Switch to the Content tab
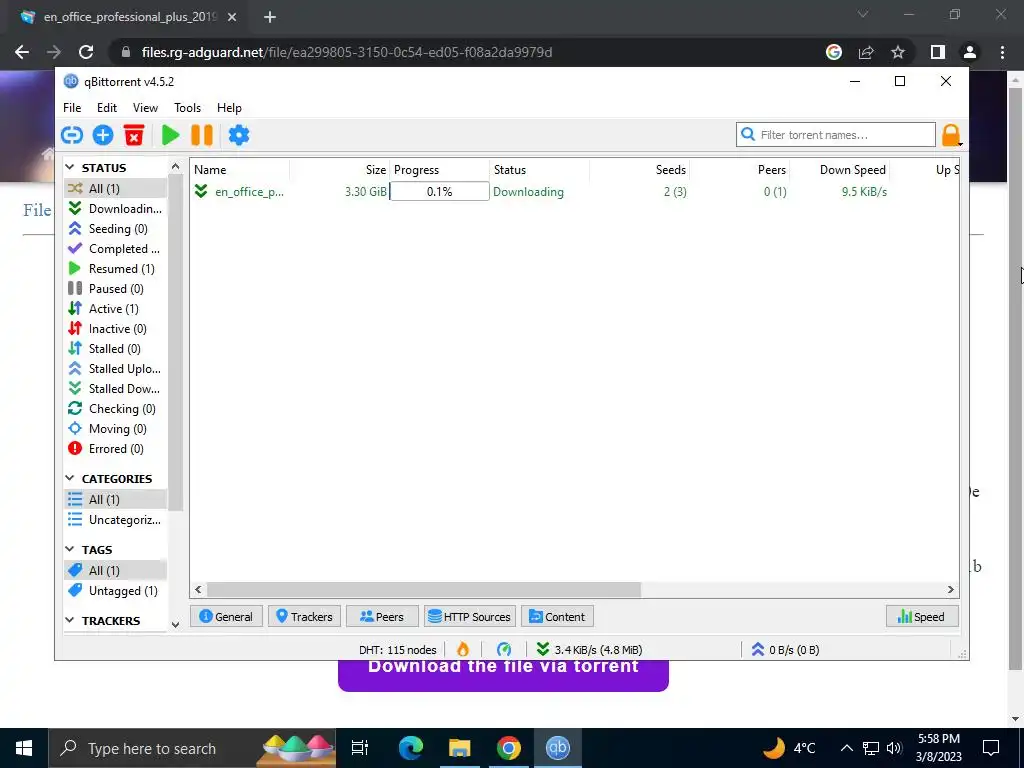The image size is (1024, 768). pos(557,616)
